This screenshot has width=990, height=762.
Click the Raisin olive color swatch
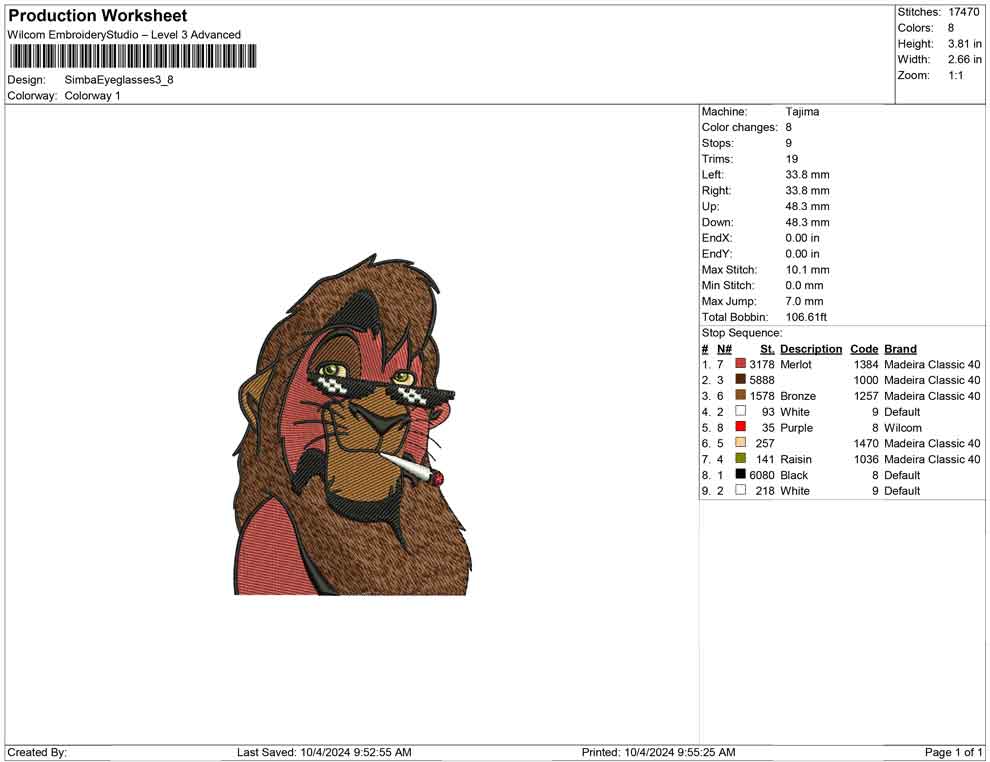(741, 458)
